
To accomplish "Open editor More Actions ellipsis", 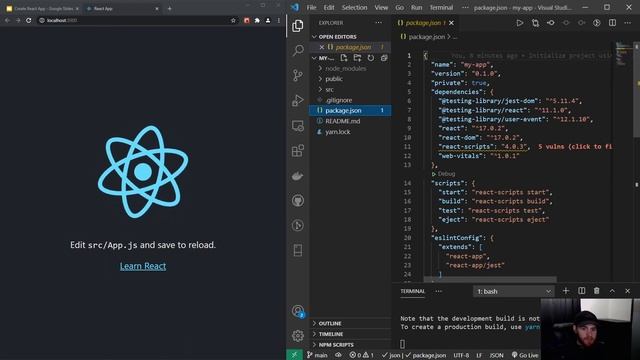I will point(627,23).
